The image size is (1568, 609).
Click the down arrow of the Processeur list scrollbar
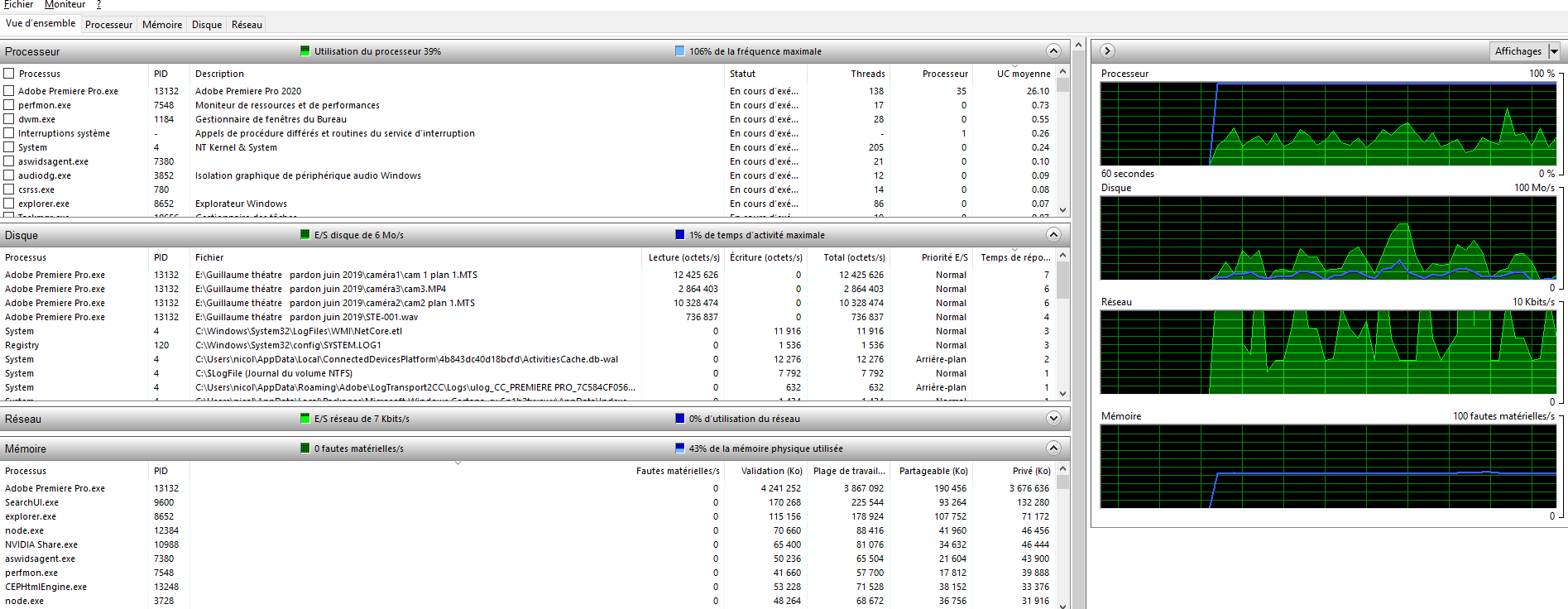pyautogui.click(x=1063, y=210)
